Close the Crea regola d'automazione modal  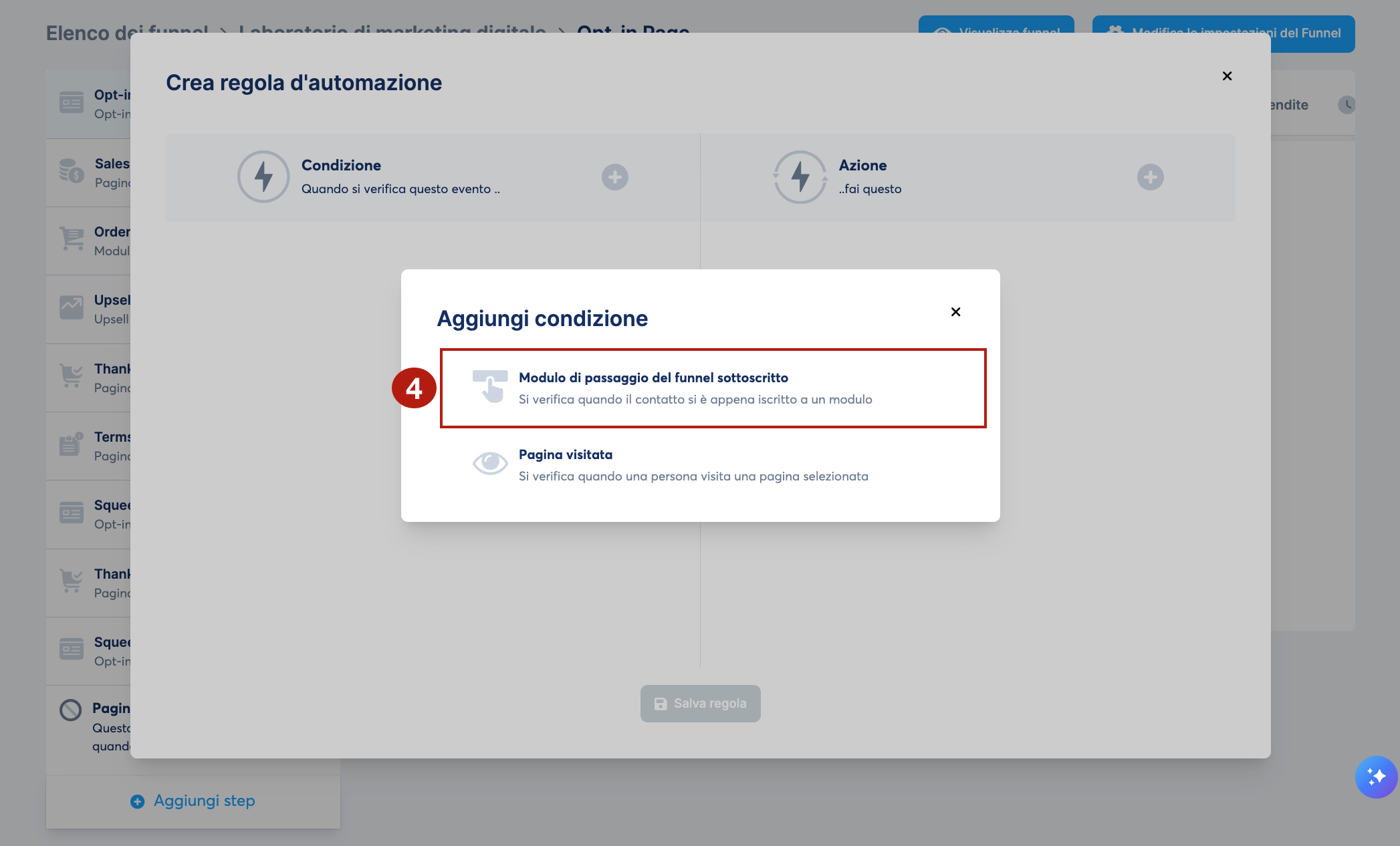[x=1227, y=76]
